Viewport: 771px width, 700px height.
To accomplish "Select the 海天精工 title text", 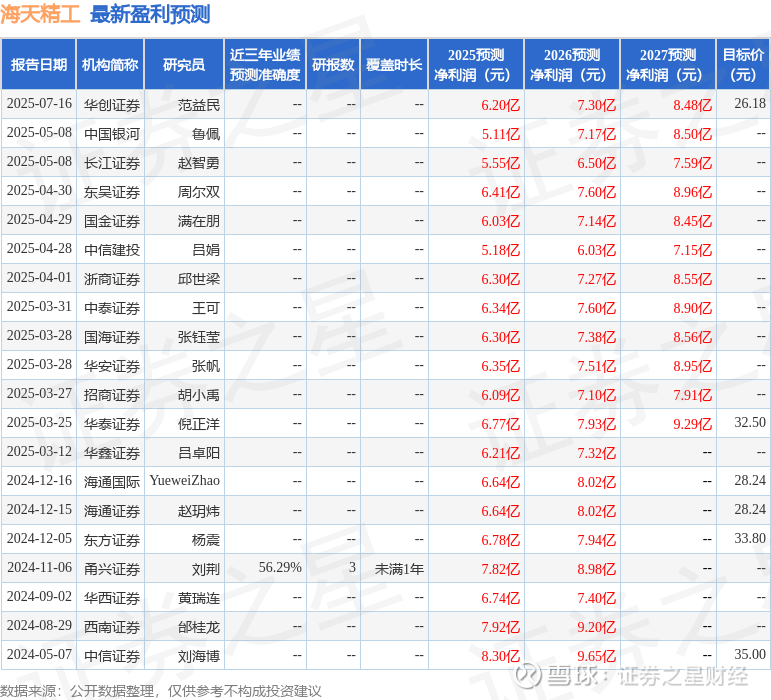I will pos(40,14).
